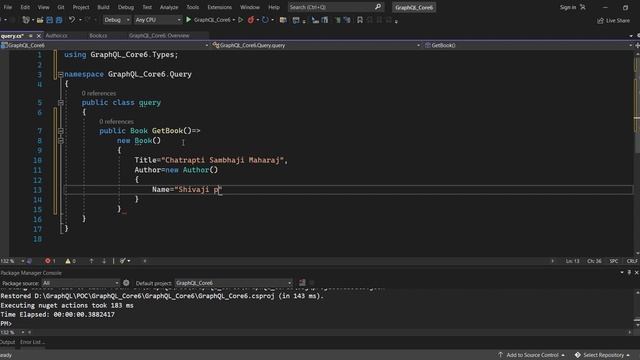Click the SPC indentation indicator
This screenshot has height=360, width=640.
click(x=613, y=261)
